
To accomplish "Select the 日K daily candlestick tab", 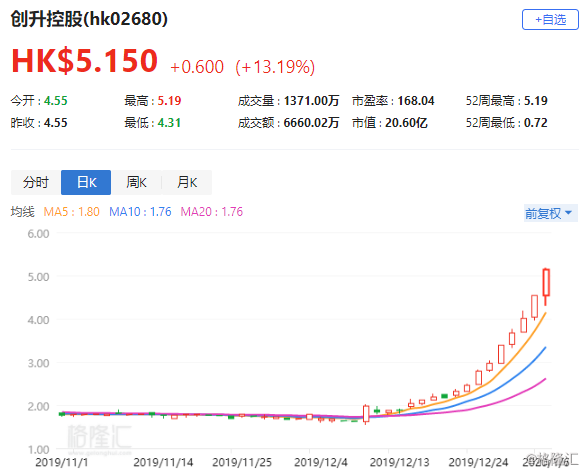I will click(86, 182).
